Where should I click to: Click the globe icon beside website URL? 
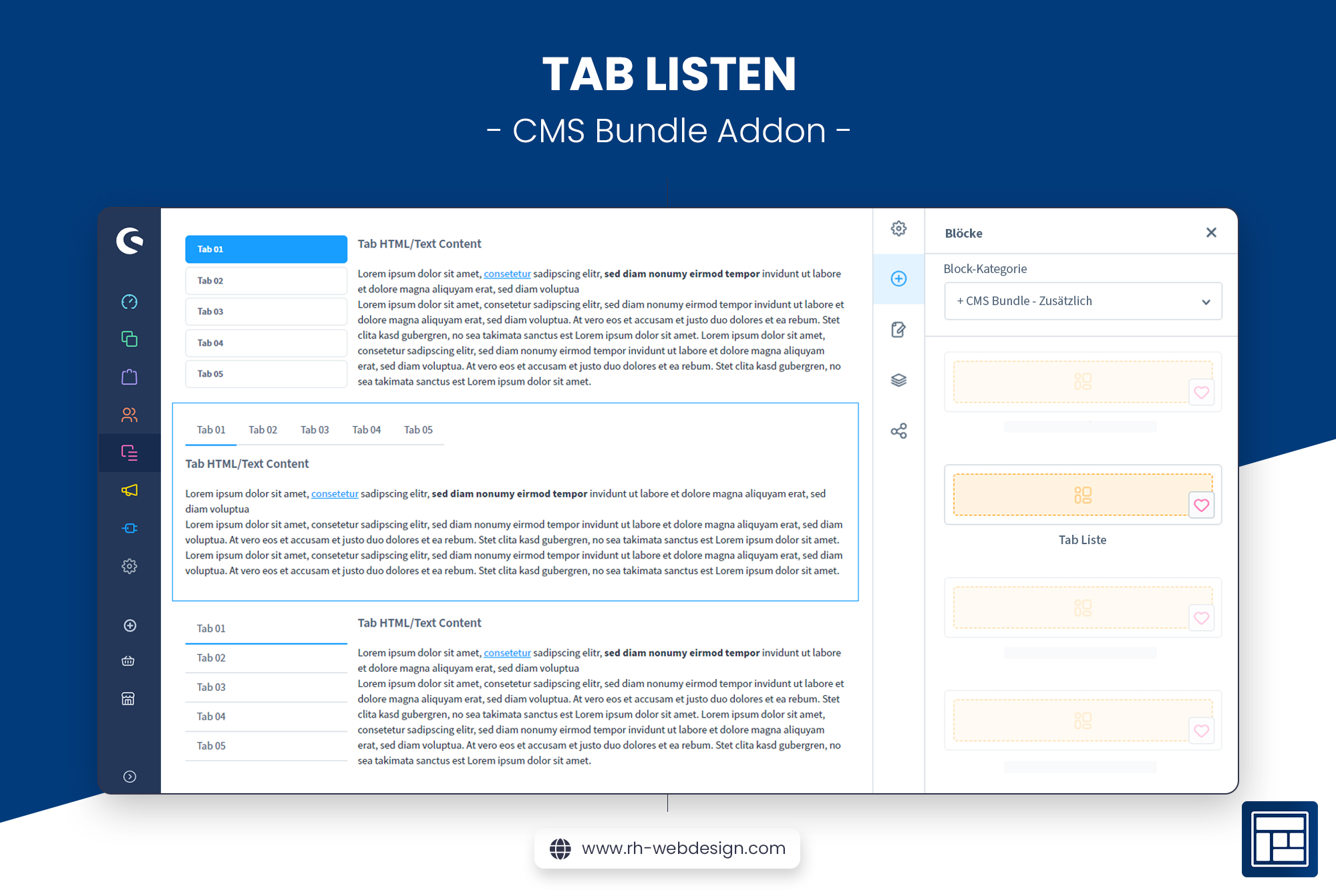click(560, 849)
